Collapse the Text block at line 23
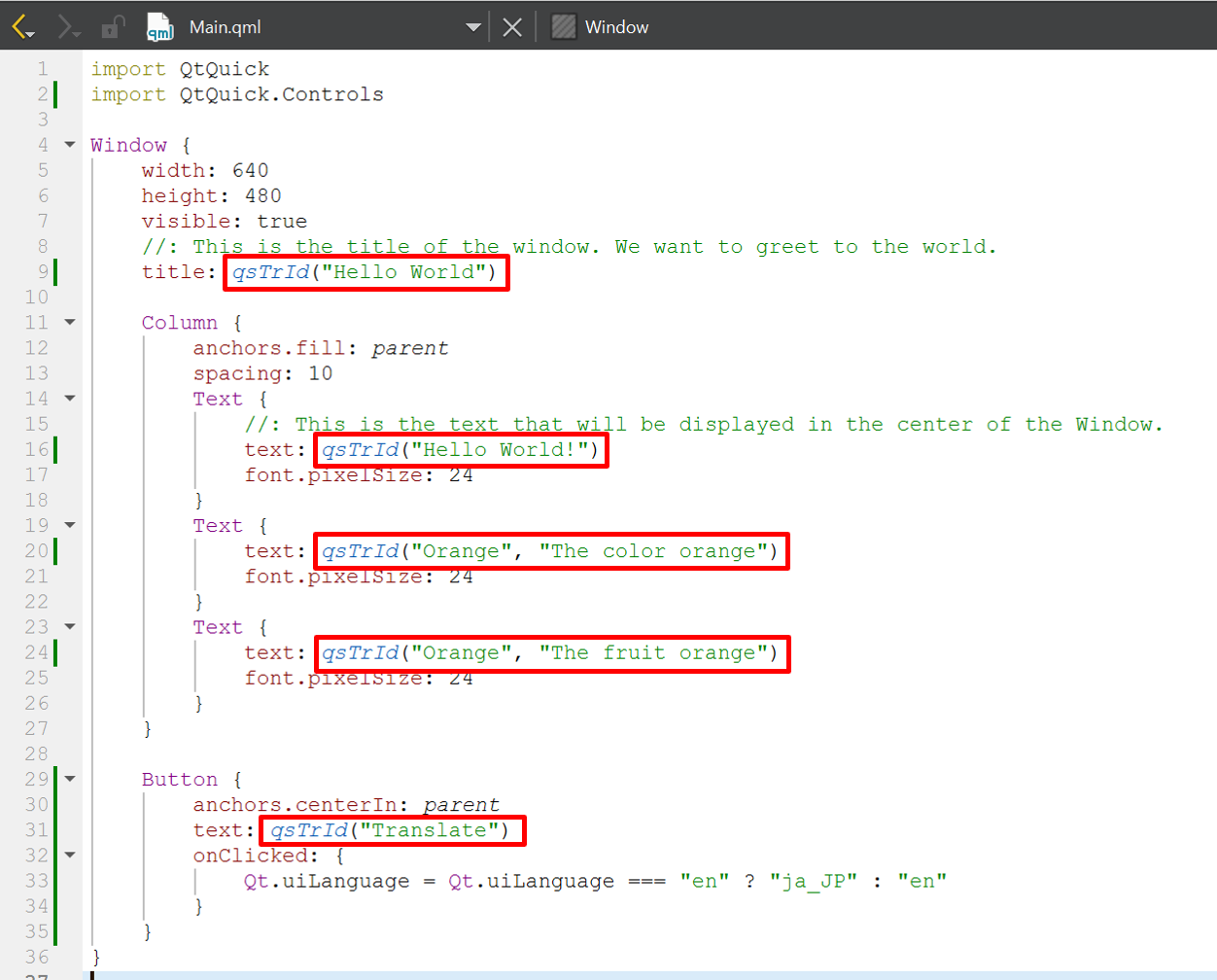This screenshot has width=1217, height=980. 70,627
